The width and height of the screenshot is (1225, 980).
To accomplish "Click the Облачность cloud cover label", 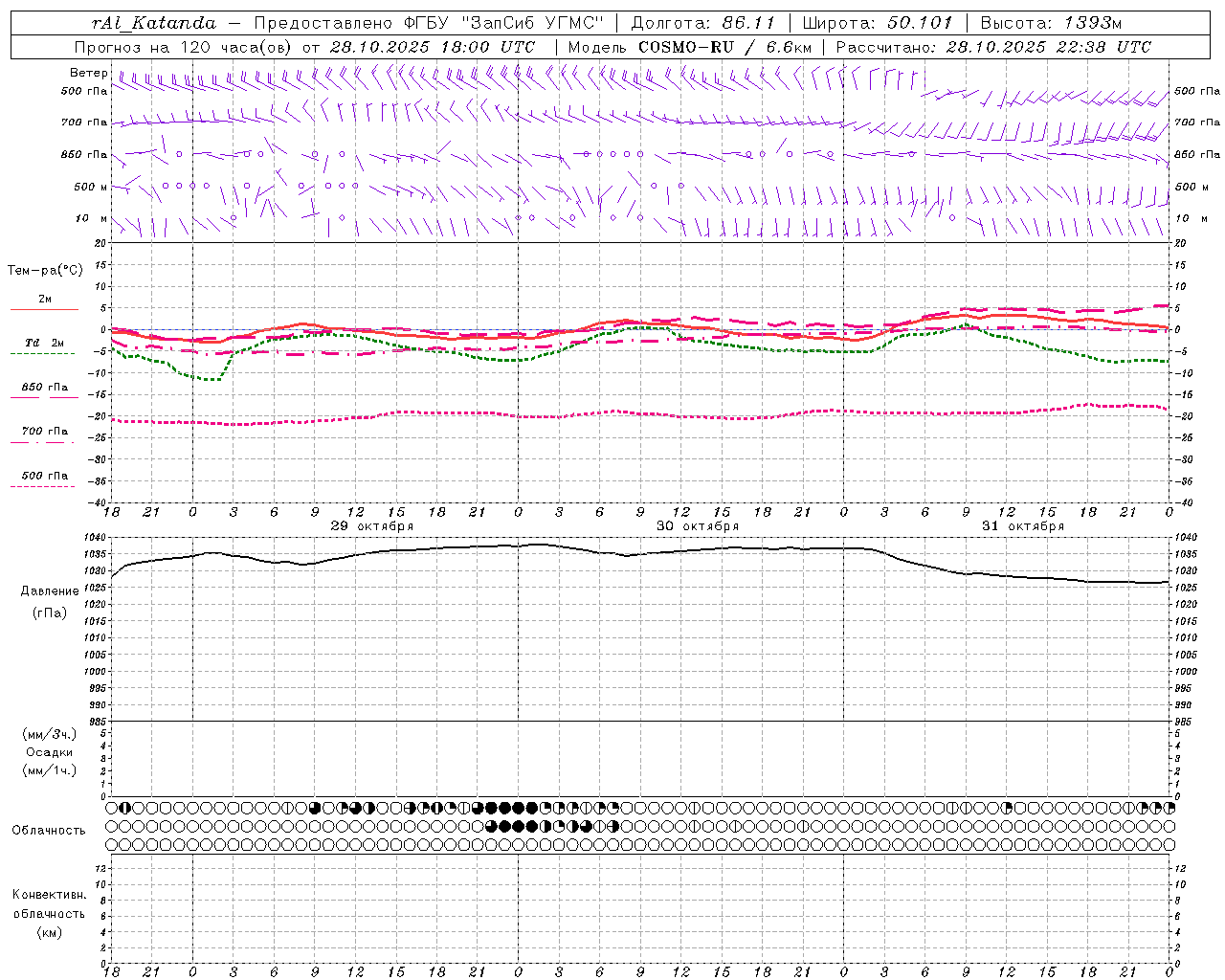I will pyautogui.click(x=49, y=831).
